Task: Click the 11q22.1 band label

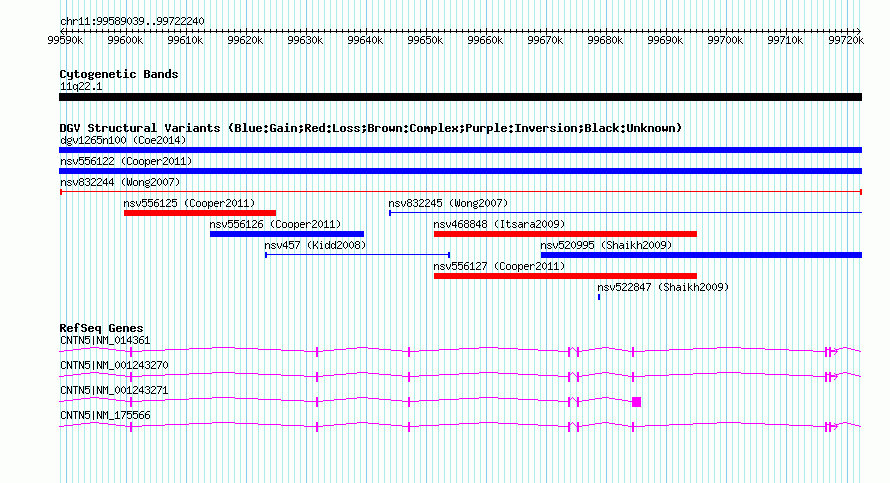Action: (x=81, y=86)
